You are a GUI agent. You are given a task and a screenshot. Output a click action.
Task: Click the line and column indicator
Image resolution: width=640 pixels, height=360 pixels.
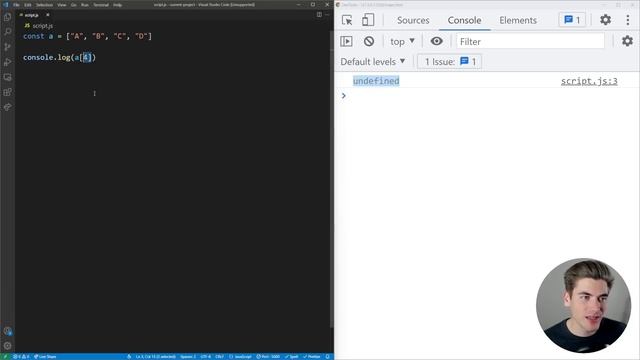click(156, 357)
